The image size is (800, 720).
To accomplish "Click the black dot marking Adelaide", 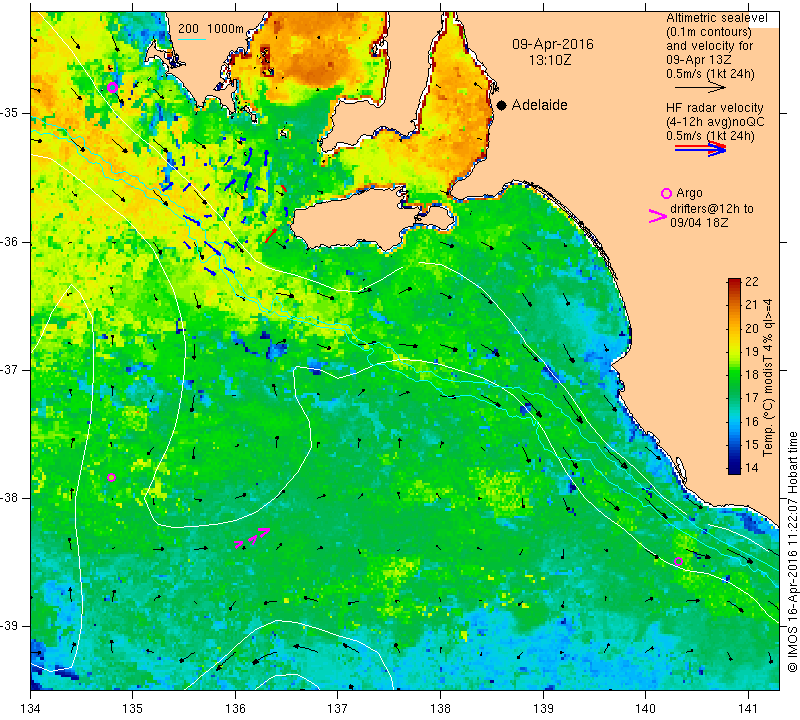I will [x=502, y=105].
